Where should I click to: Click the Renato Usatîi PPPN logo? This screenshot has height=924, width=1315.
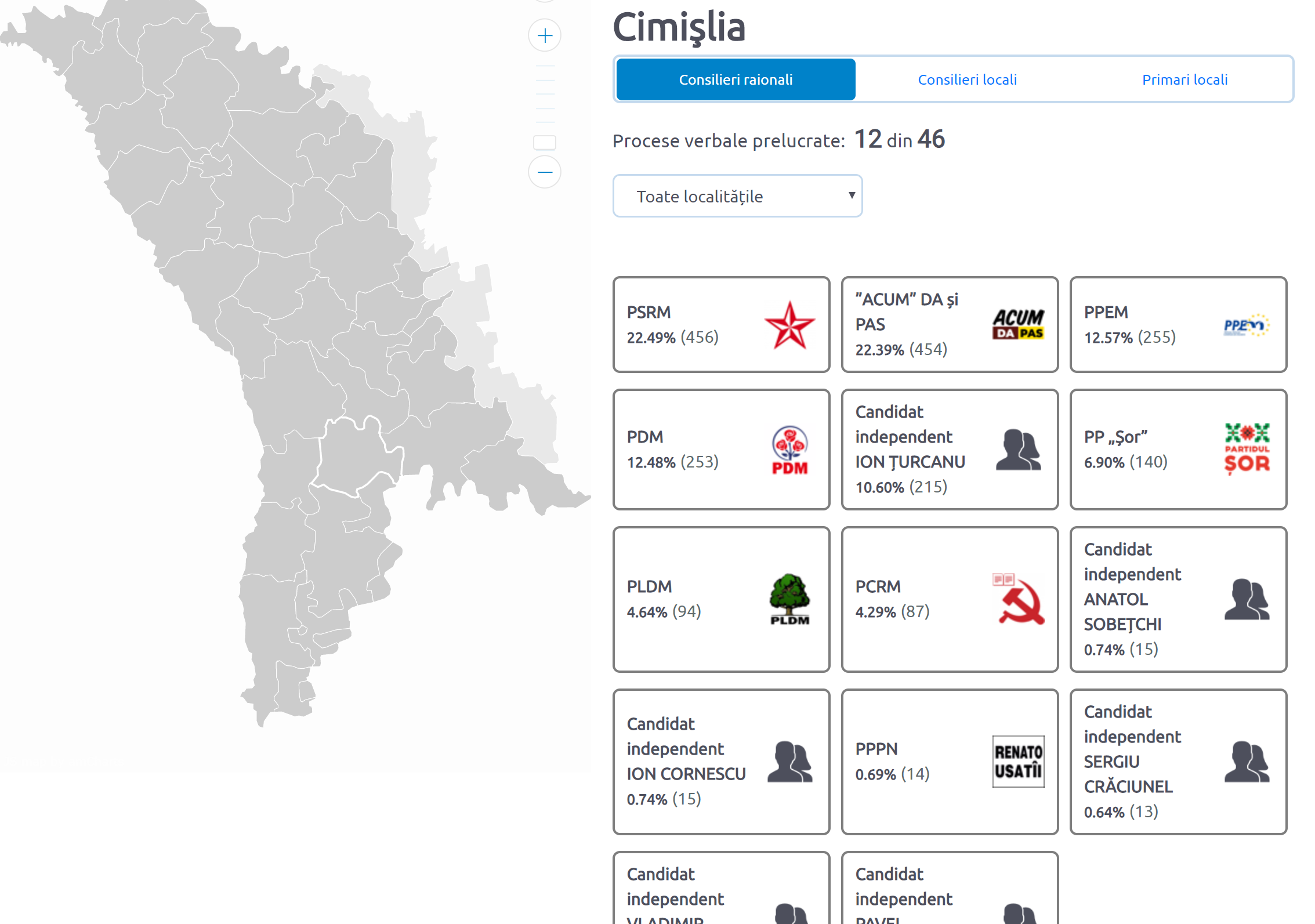[1018, 762]
